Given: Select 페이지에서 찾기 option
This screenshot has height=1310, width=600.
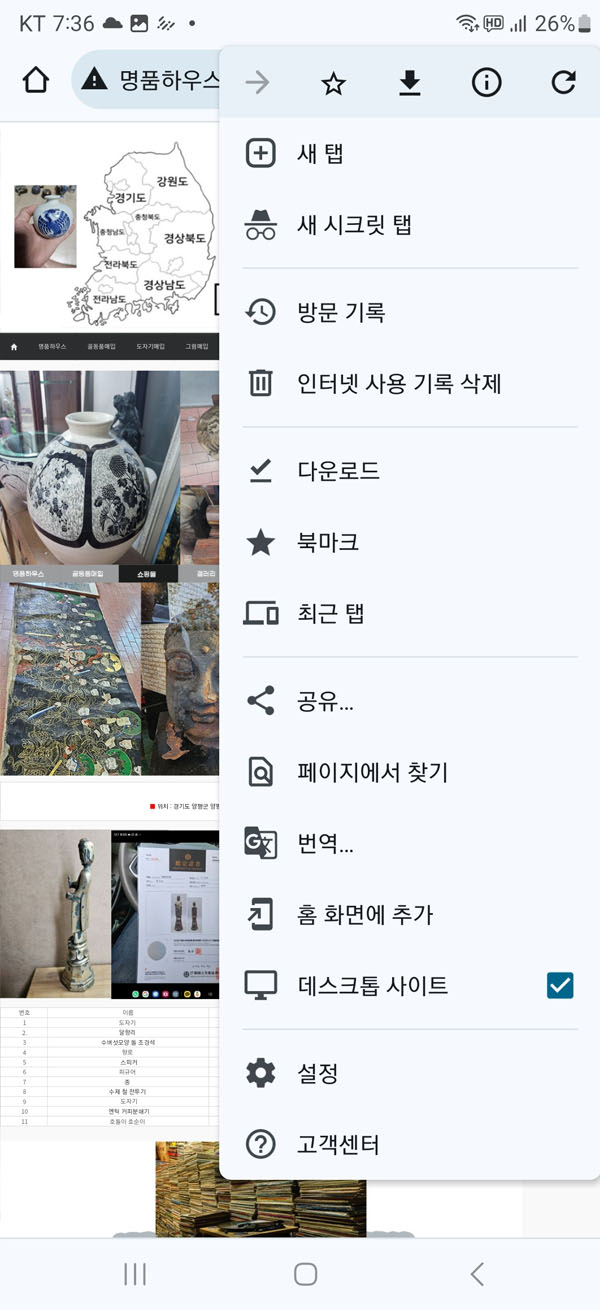Looking at the screenshot, I should (410, 772).
